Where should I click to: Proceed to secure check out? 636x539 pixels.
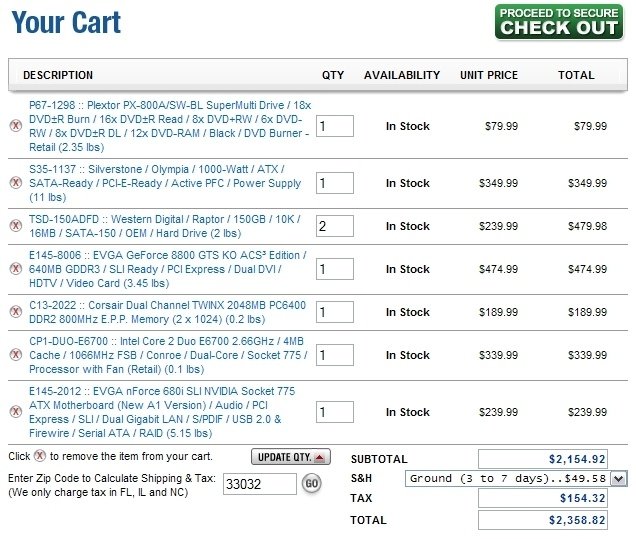(558, 21)
